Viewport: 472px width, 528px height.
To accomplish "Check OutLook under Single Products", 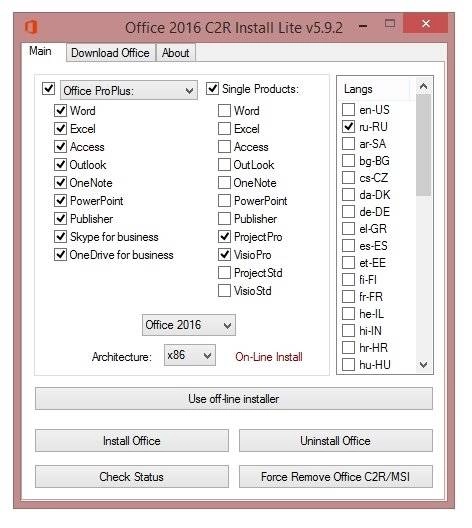I will (x=224, y=165).
